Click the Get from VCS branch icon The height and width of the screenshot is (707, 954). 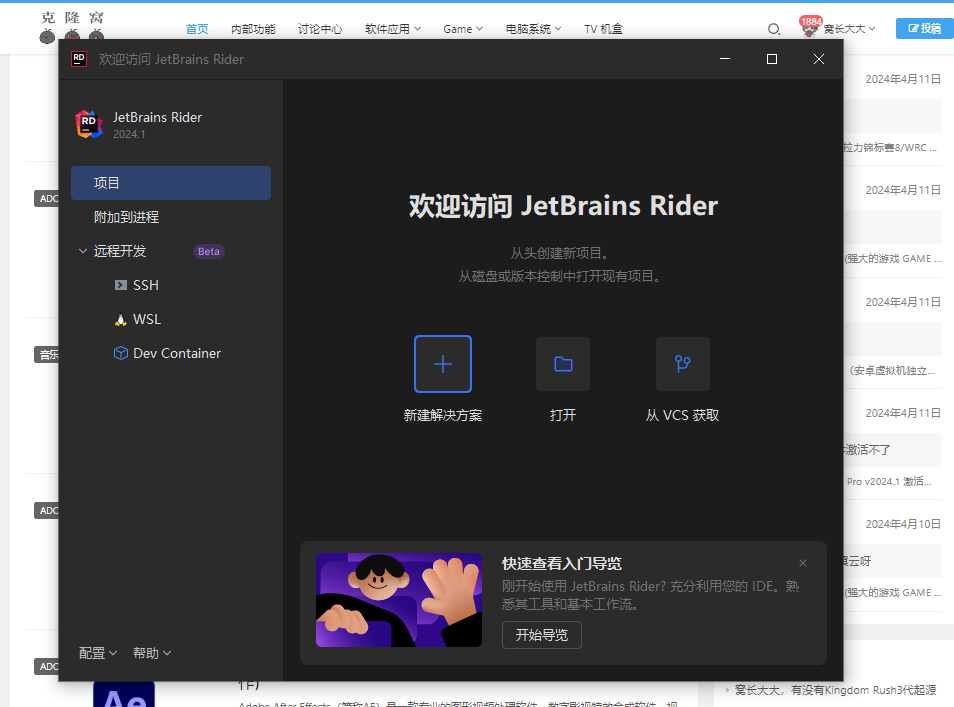[683, 364]
